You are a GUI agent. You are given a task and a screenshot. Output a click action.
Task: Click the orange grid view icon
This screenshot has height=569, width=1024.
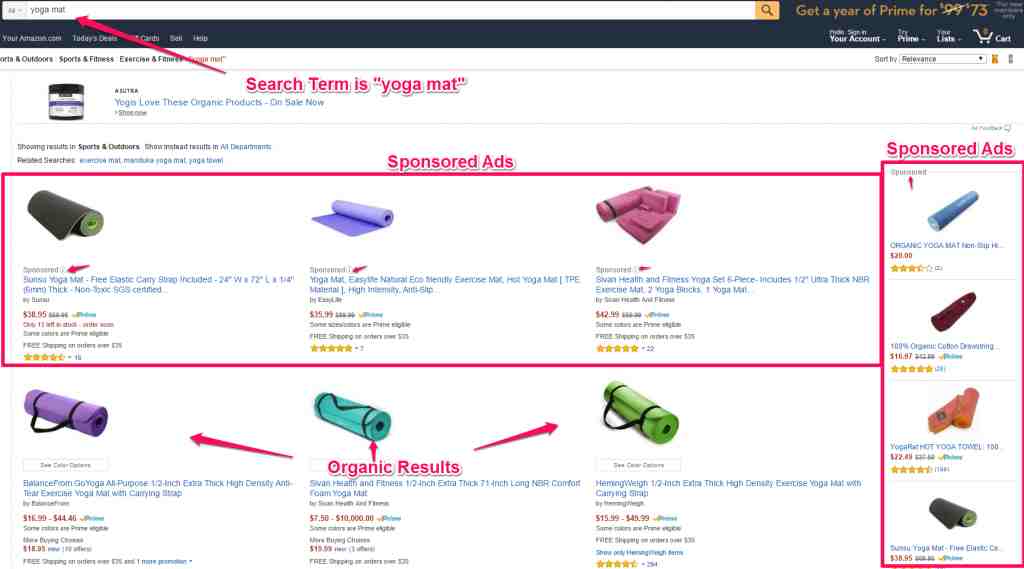click(x=995, y=59)
